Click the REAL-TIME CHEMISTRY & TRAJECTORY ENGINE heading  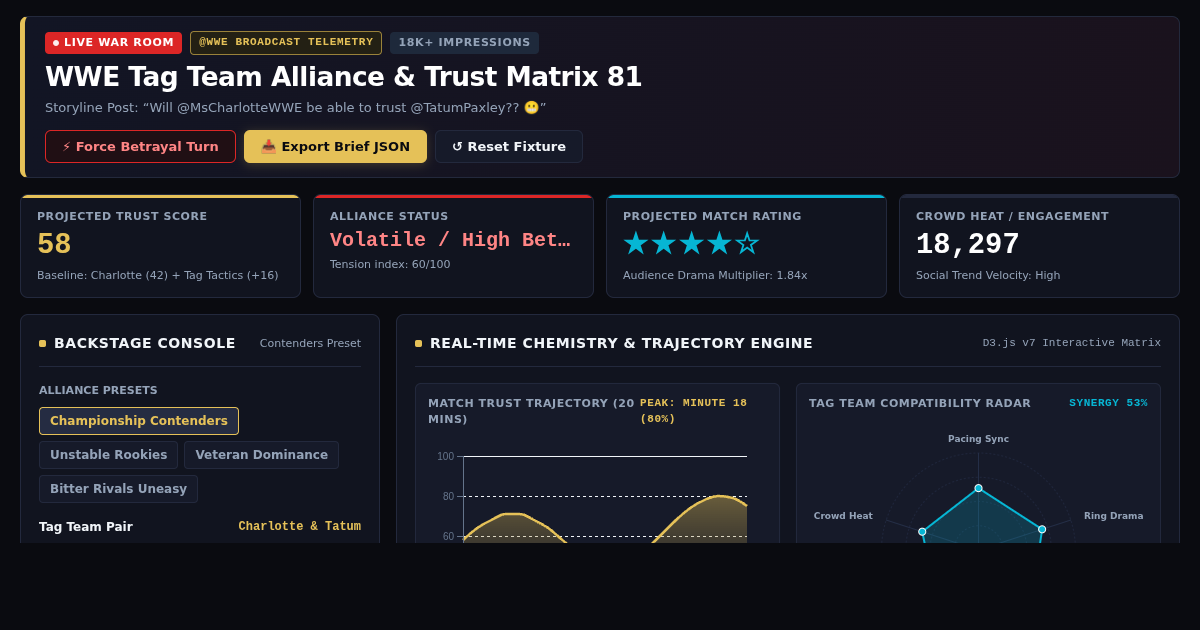(x=621, y=343)
